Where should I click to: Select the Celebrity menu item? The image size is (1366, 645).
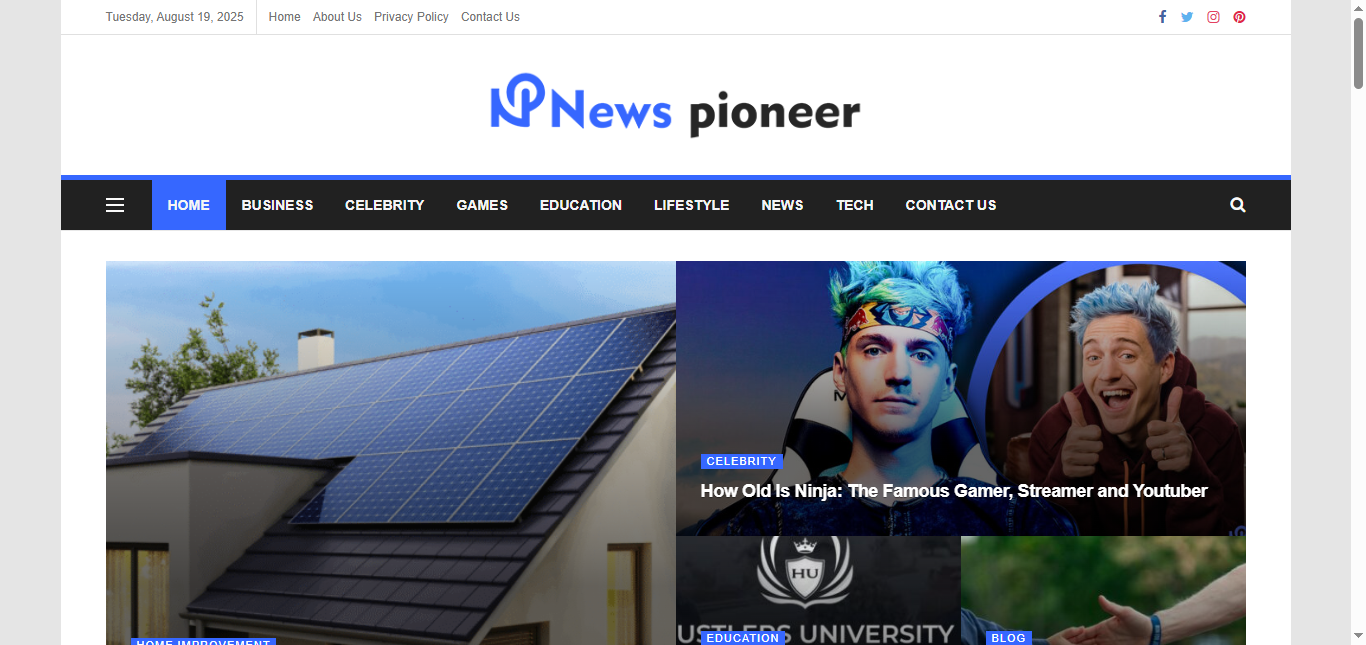pyautogui.click(x=385, y=205)
